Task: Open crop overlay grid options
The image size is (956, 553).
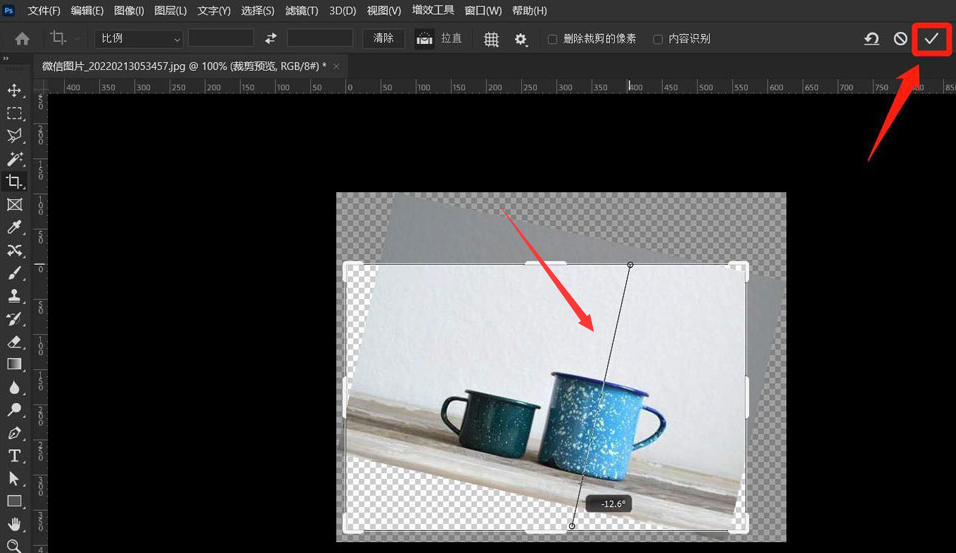Action: 491,39
